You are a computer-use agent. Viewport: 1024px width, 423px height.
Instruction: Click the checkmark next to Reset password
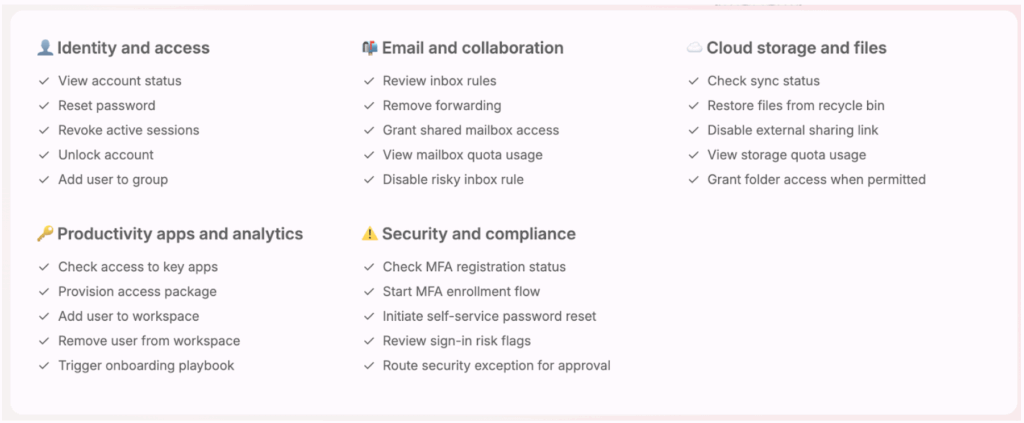click(x=44, y=106)
